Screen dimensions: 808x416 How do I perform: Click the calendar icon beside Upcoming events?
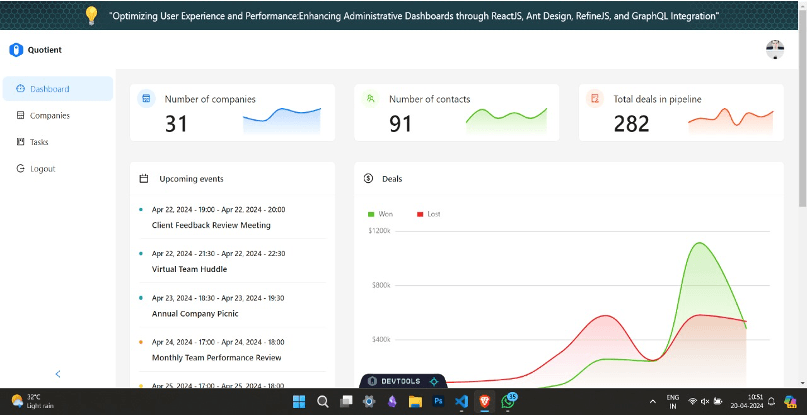point(144,179)
